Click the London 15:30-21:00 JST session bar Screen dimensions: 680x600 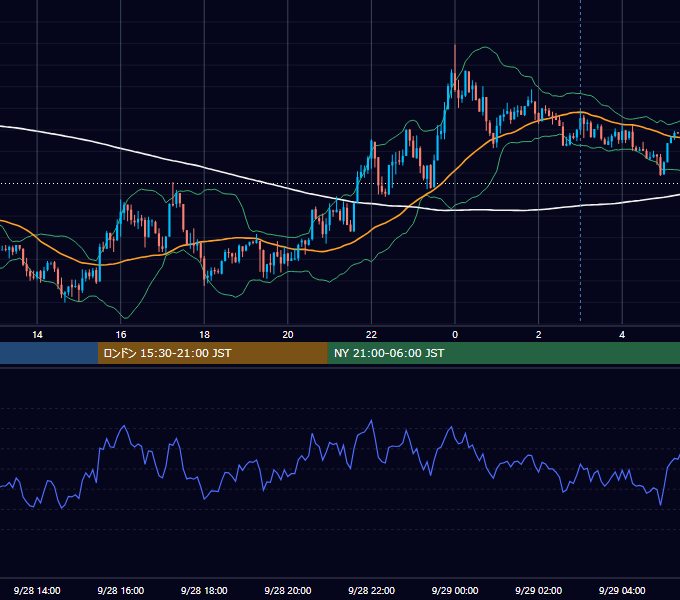(212, 353)
